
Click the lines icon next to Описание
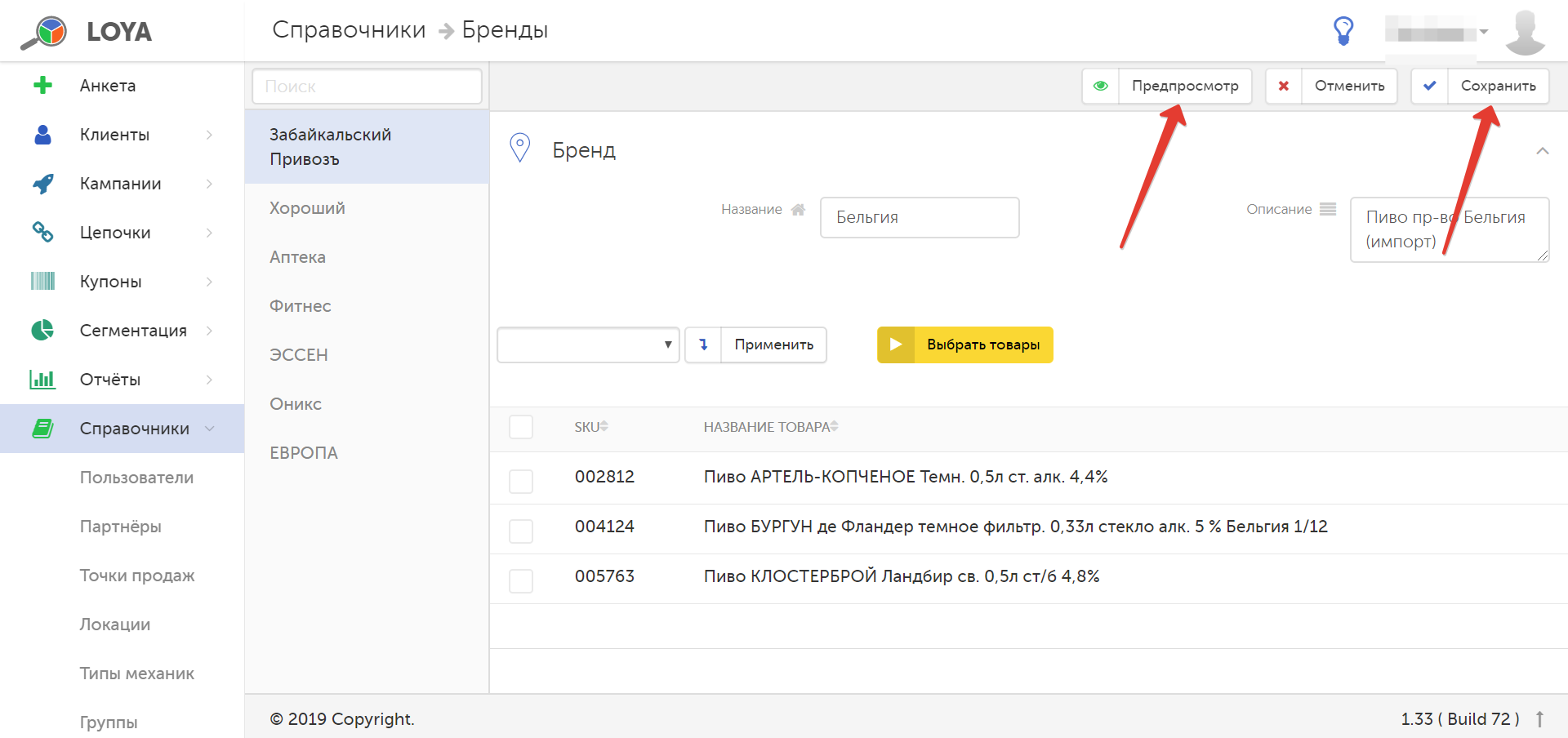click(1328, 209)
